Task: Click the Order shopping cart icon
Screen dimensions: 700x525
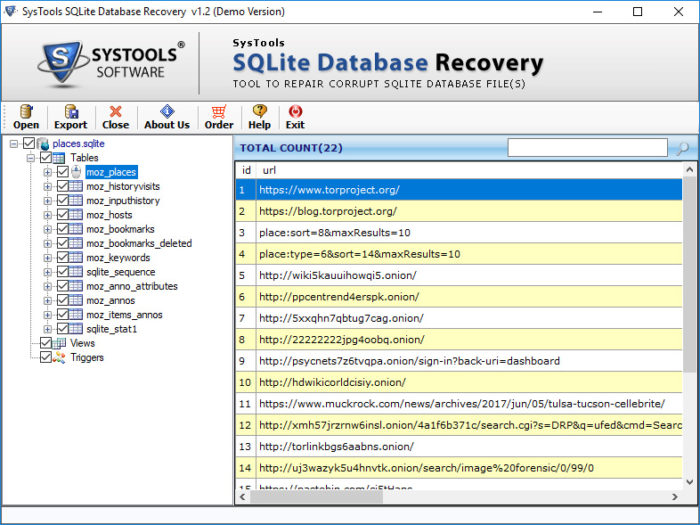Action: (219, 111)
